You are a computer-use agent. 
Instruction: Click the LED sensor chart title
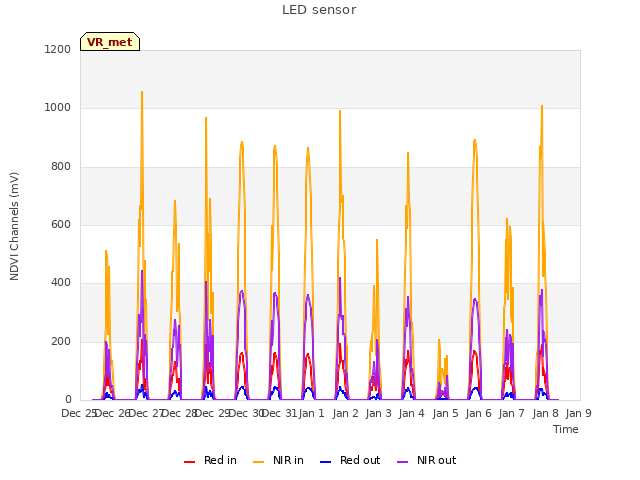click(x=319, y=10)
